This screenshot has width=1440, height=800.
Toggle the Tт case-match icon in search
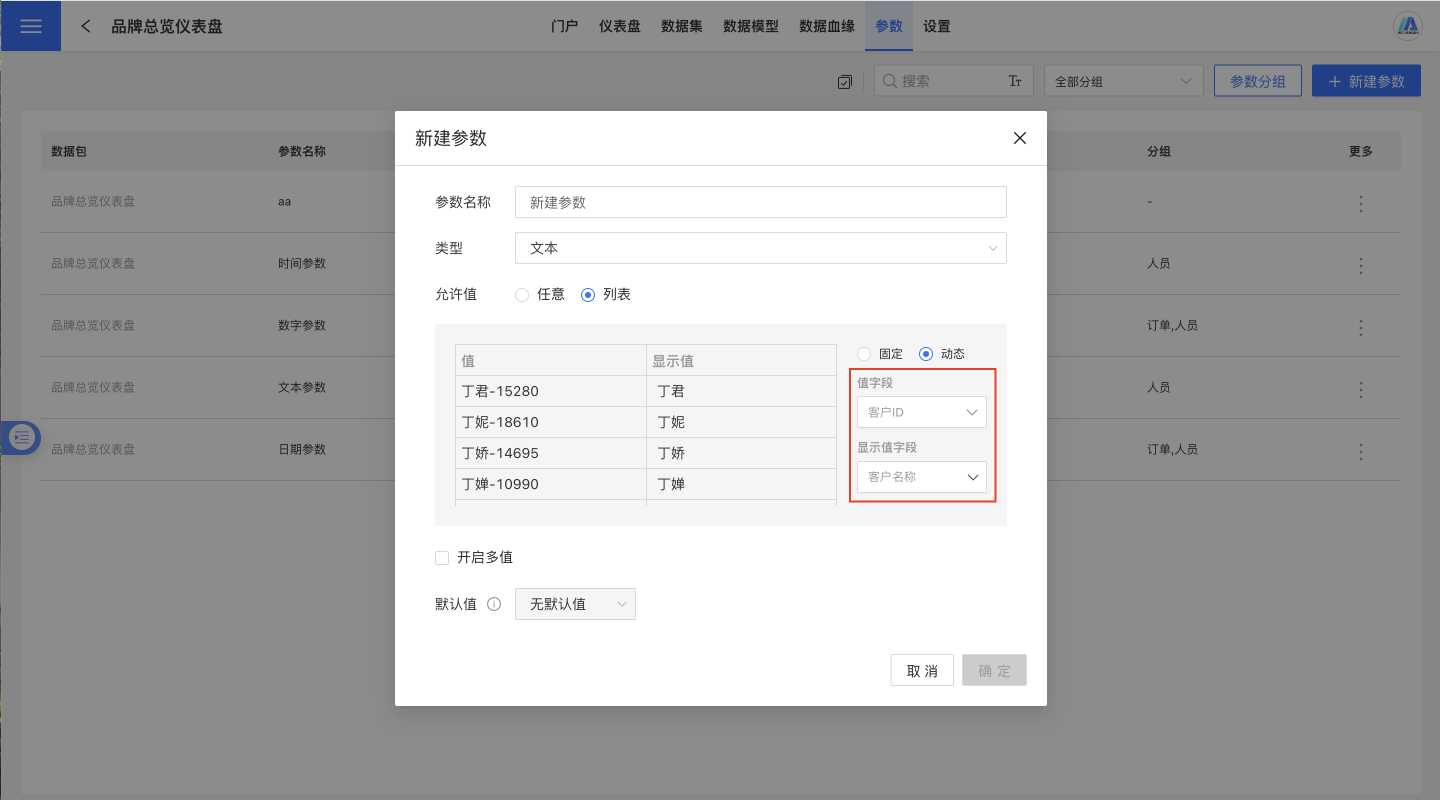click(1014, 82)
